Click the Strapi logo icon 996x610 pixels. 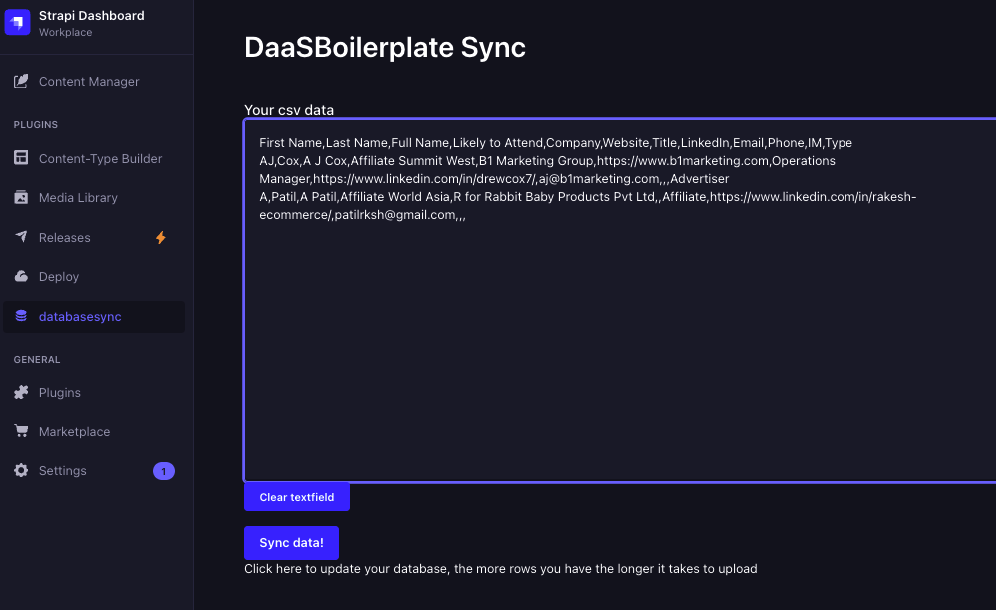click(x=17, y=22)
